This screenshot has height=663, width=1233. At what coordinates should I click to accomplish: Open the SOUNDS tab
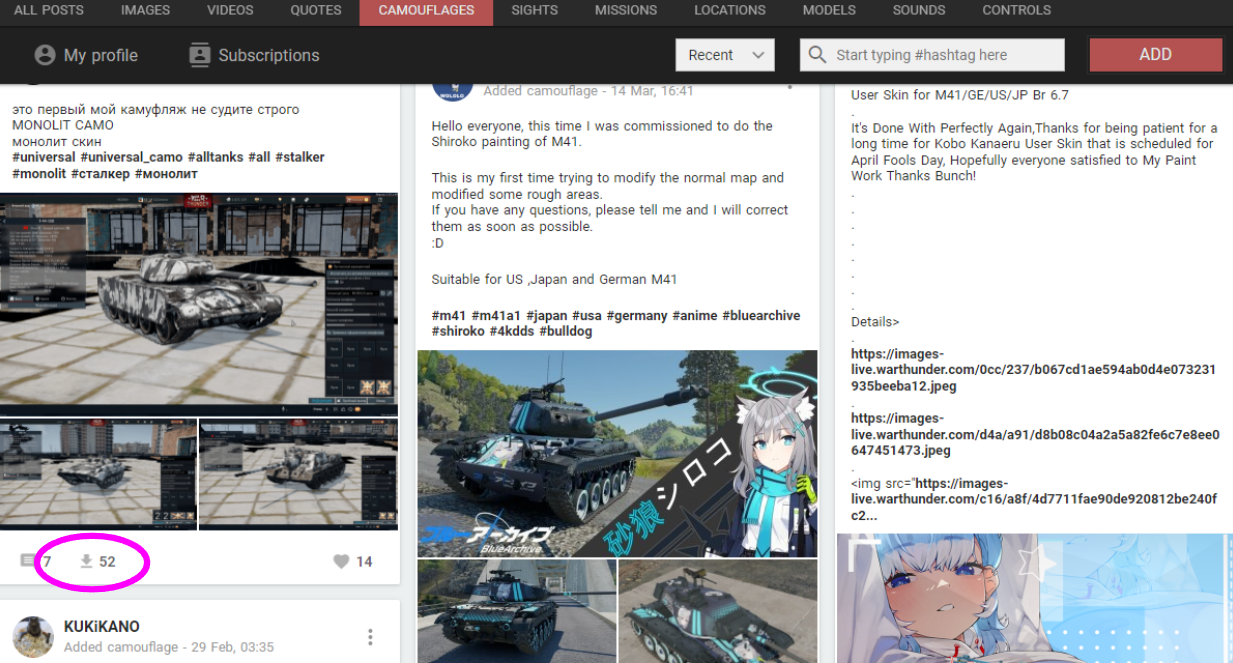coord(919,11)
